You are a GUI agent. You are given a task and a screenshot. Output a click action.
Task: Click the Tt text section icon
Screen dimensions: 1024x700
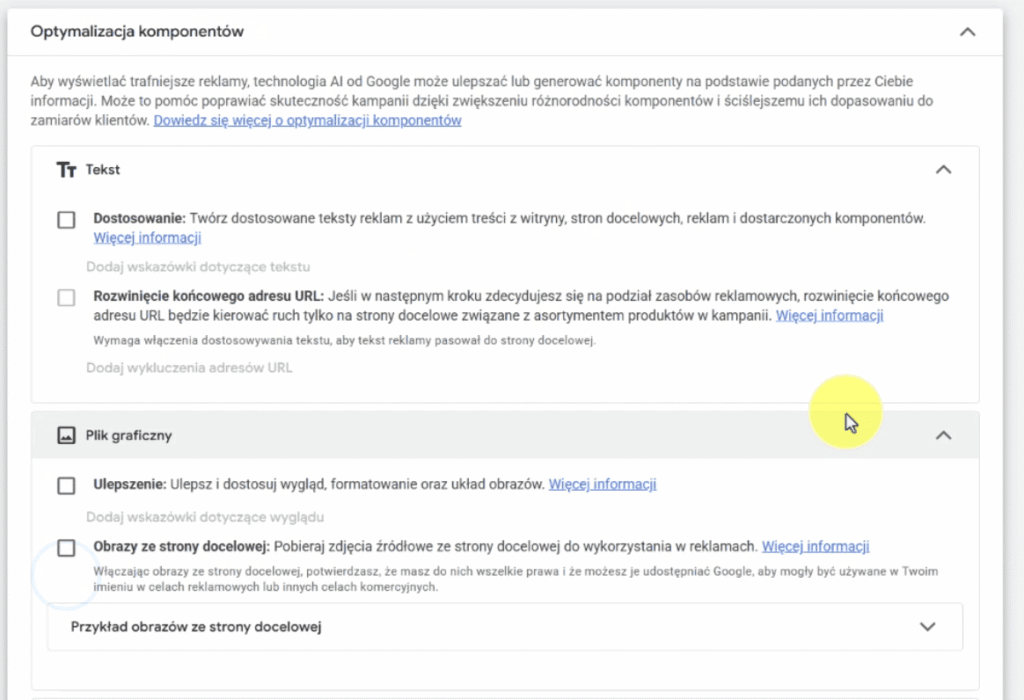click(x=65, y=169)
